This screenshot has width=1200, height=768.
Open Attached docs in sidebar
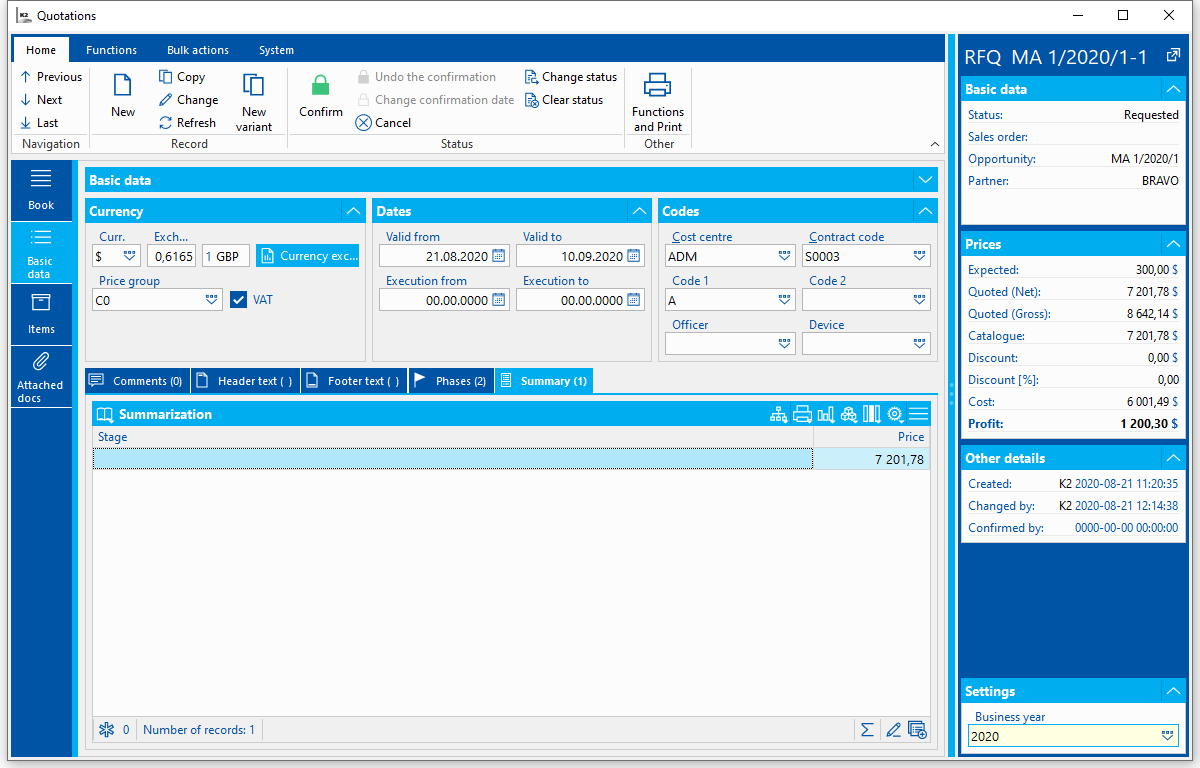41,377
